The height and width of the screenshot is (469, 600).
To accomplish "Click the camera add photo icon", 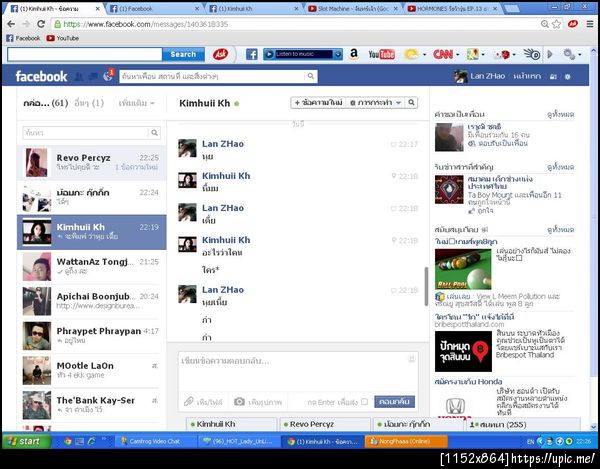I will point(239,402).
